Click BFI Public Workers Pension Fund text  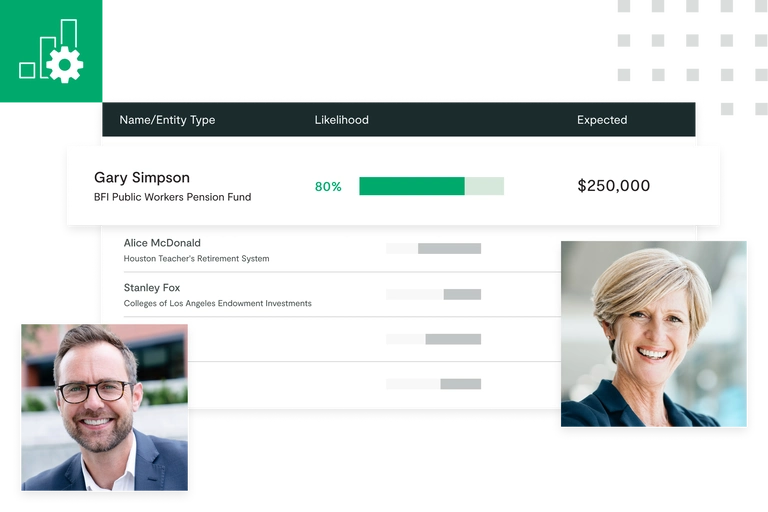pos(172,197)
